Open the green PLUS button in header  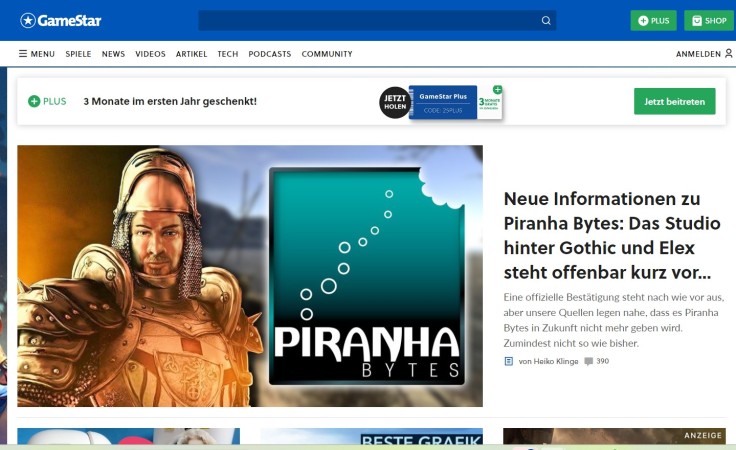[653, 21]
